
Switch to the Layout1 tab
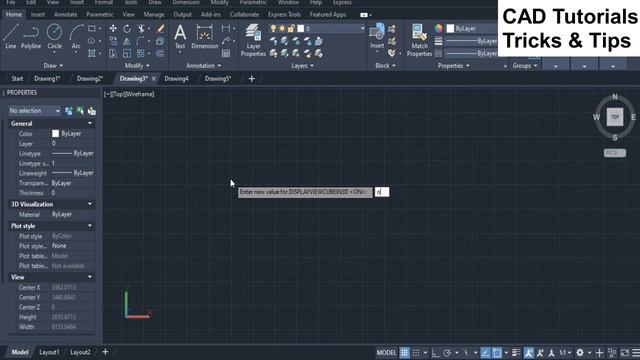[49, 352]
